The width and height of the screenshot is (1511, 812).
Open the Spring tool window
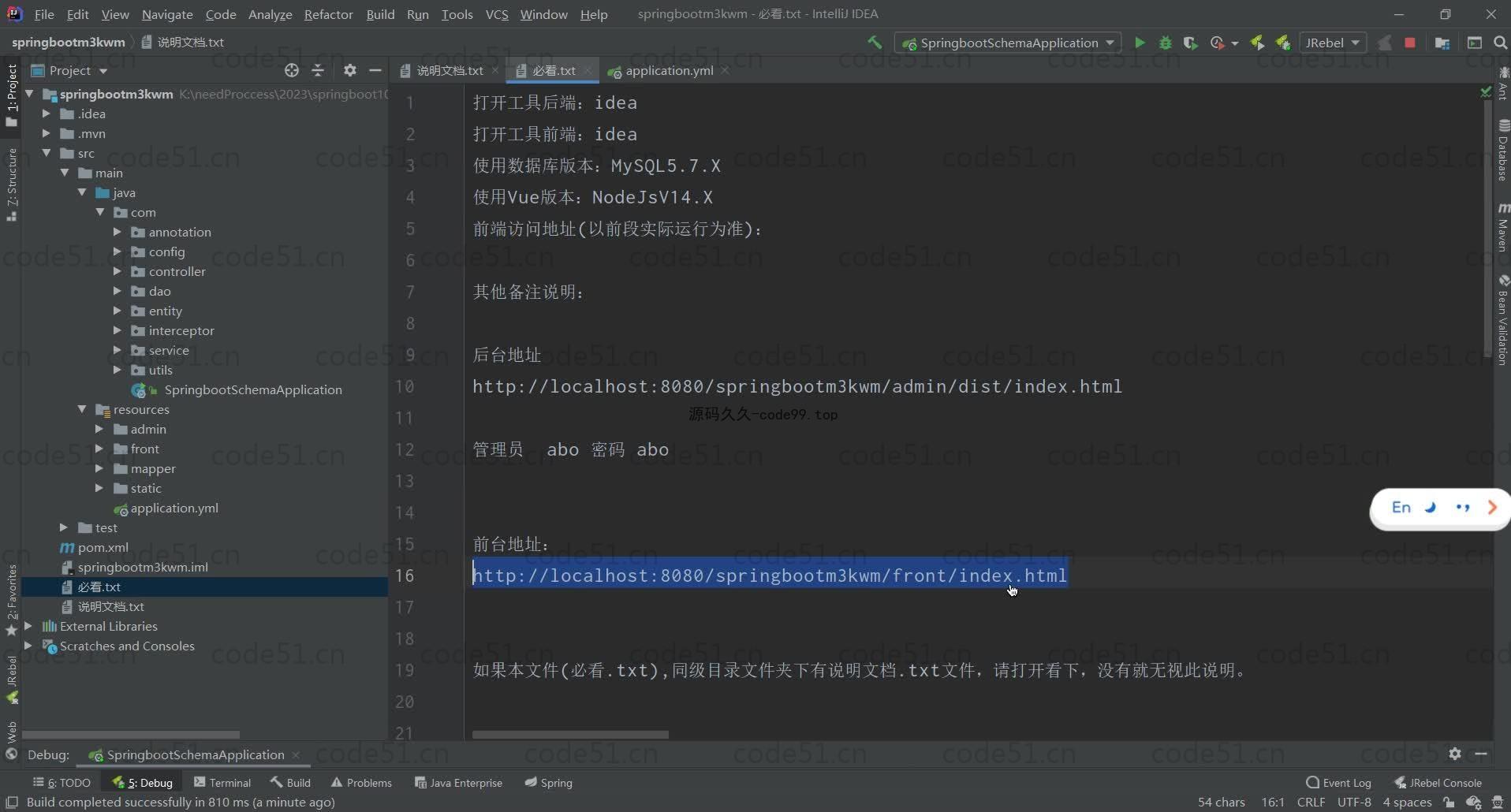tap(549, 783)
